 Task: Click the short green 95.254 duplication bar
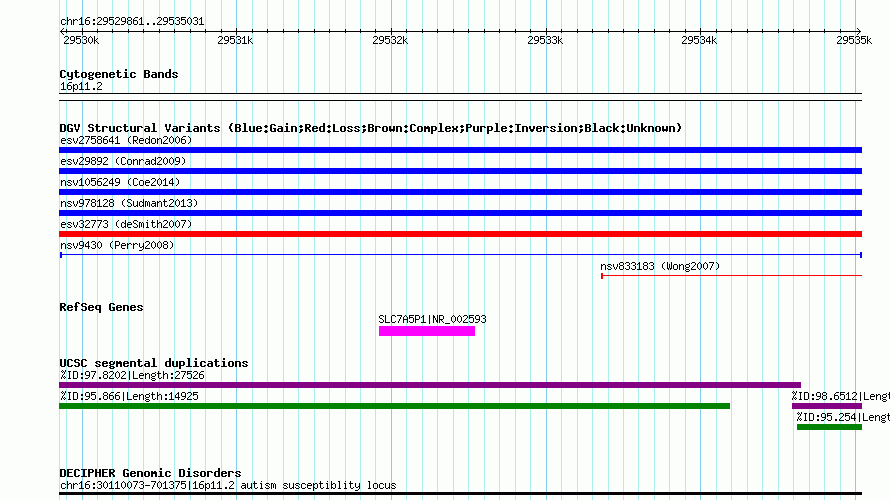[829, 427]
